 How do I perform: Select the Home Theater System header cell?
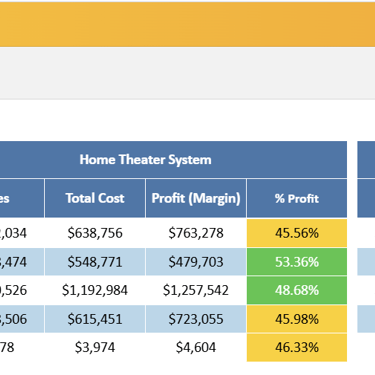click(173, 160)
